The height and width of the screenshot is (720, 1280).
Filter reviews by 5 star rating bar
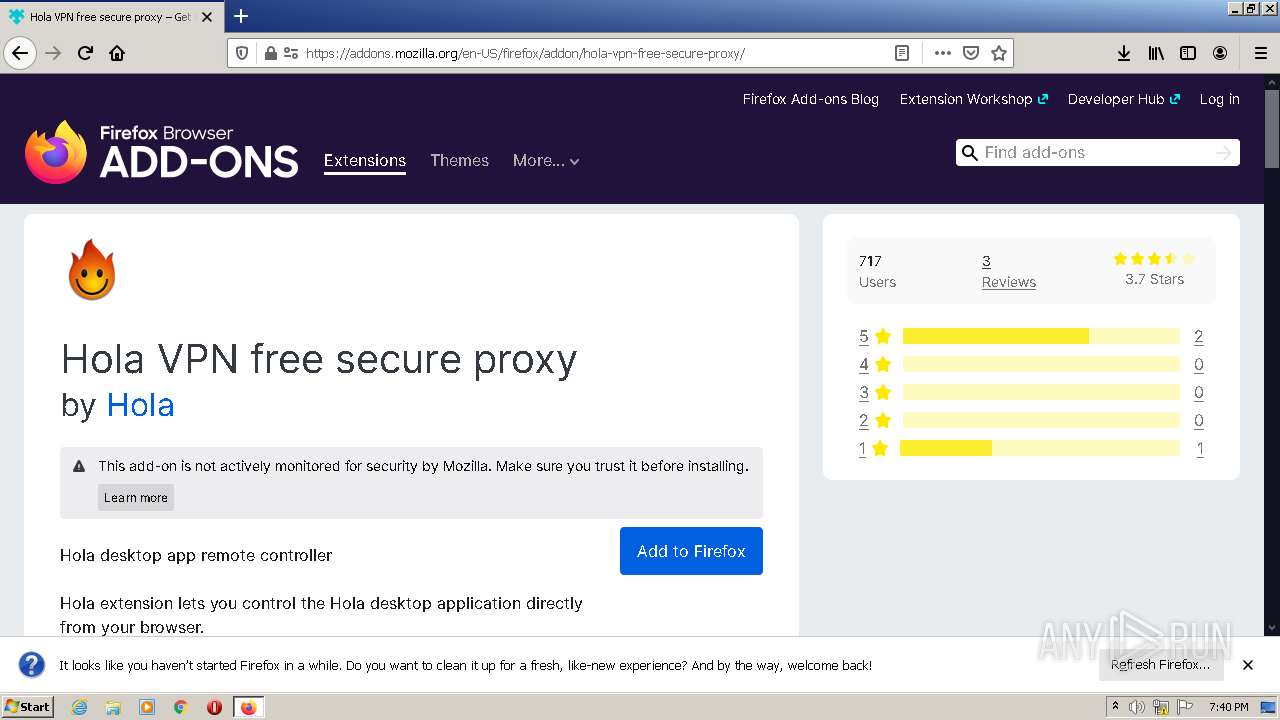click(1041, 336)
